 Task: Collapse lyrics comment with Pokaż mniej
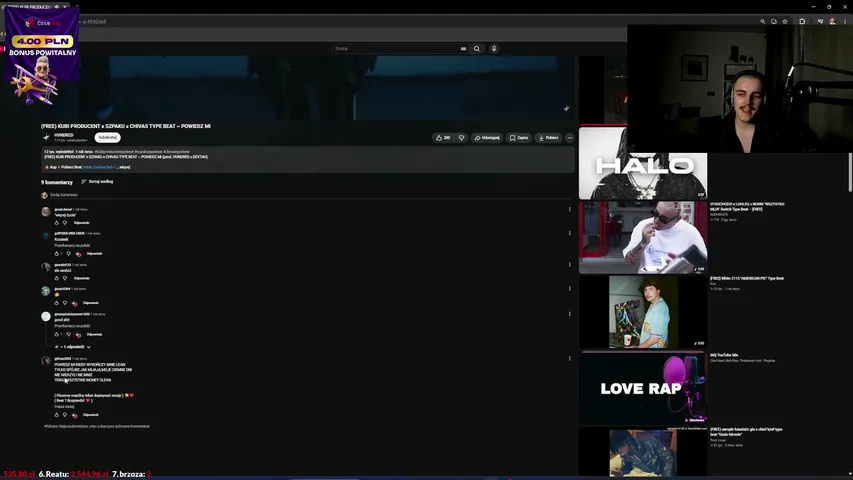click(x=64, y=407)
